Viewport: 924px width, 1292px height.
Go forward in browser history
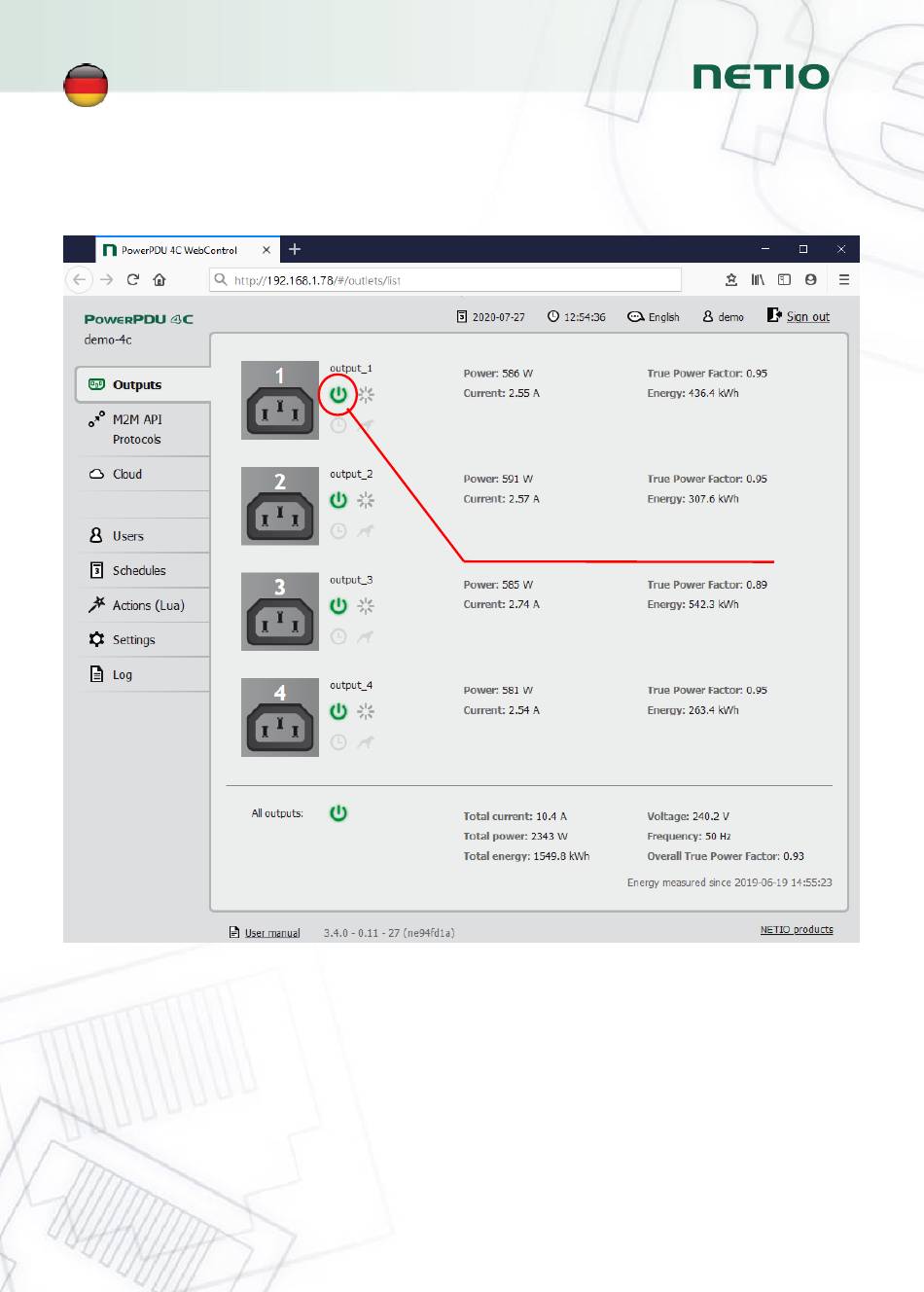point(107,280)
